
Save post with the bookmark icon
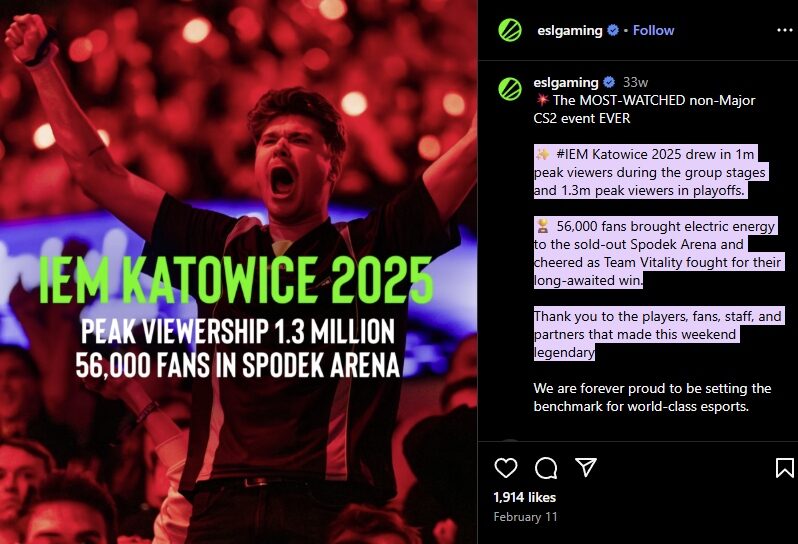tap(784, 468)
